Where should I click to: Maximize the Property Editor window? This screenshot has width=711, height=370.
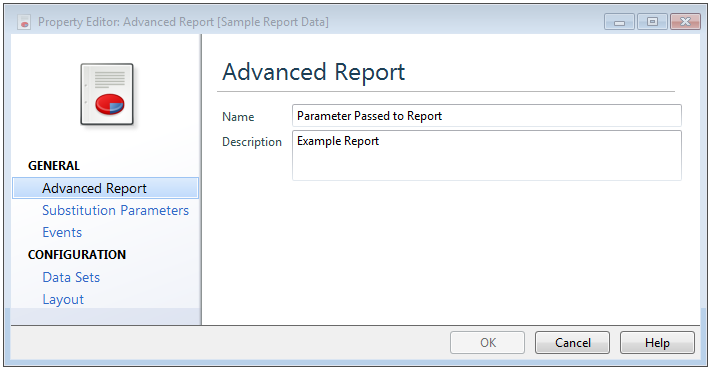point(652,22)
